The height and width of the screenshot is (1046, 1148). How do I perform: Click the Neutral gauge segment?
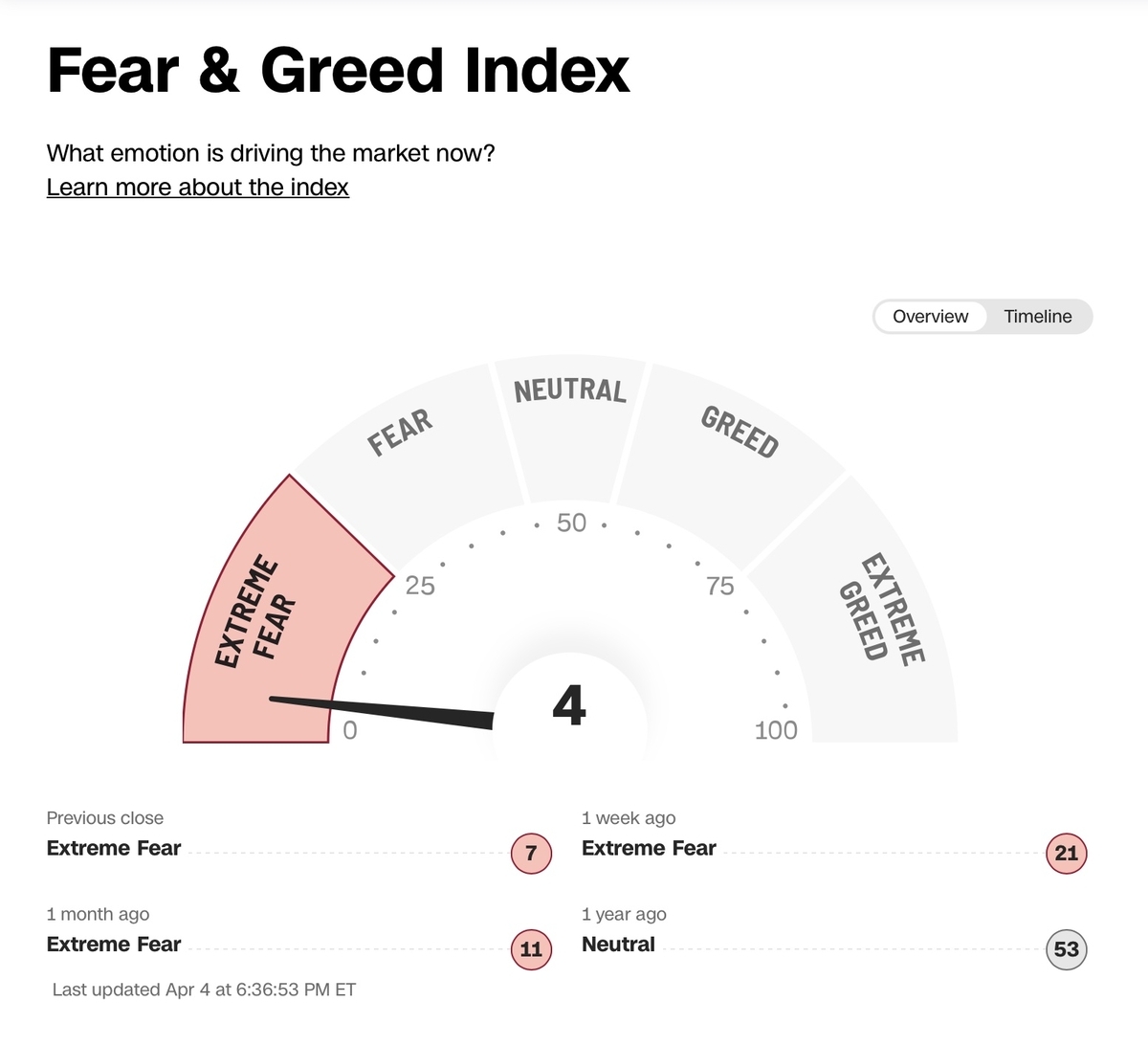tap(570, 426)
